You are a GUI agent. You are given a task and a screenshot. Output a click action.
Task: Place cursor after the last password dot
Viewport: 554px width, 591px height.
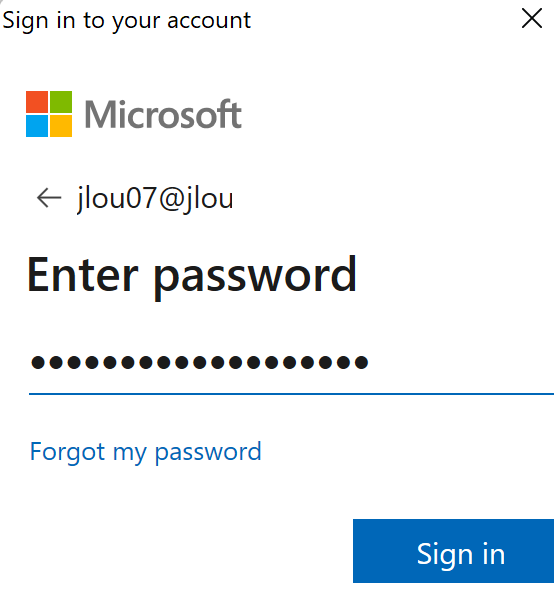pos(370,363)
